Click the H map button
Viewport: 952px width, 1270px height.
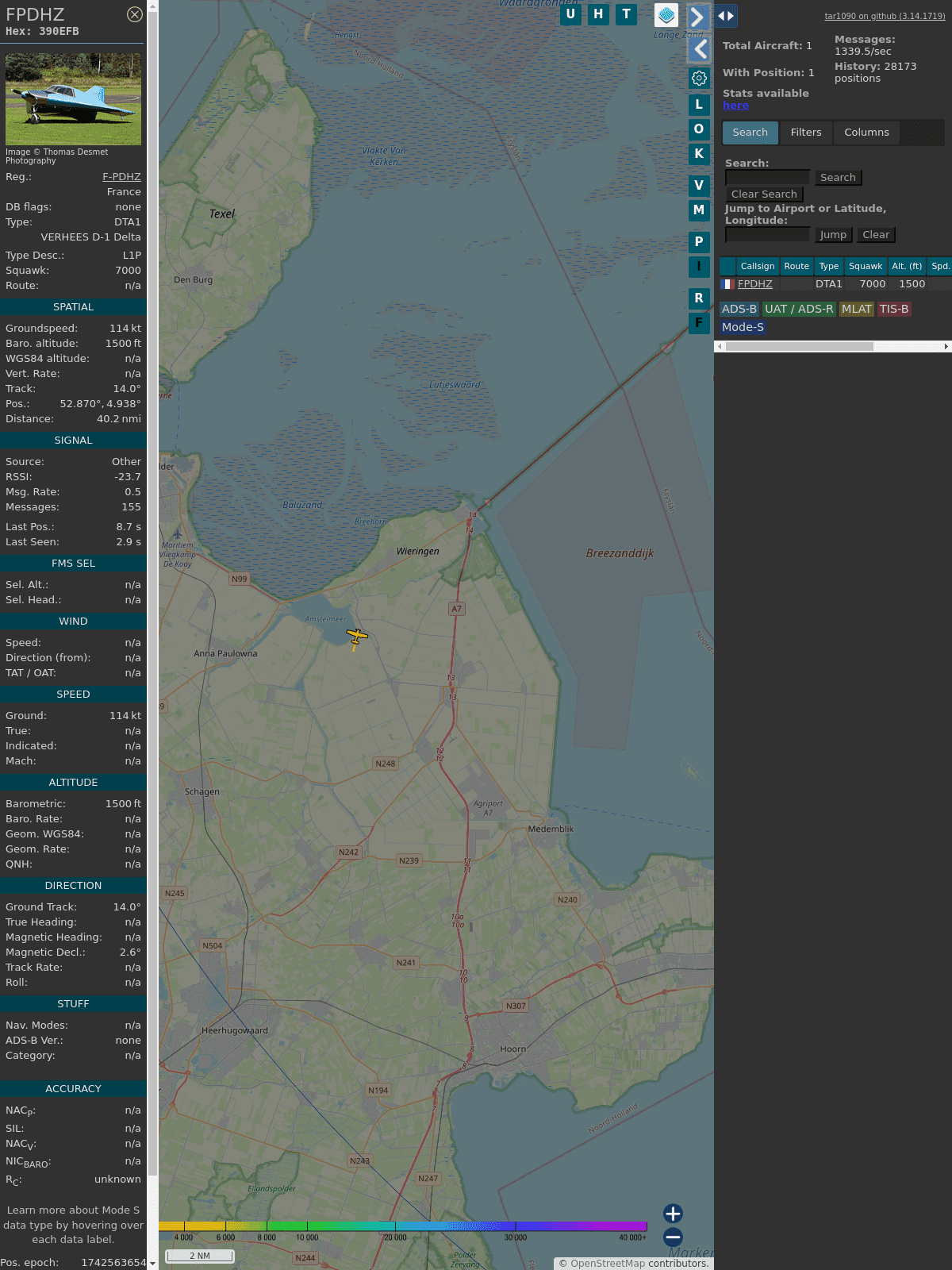[x=598, y=14]
